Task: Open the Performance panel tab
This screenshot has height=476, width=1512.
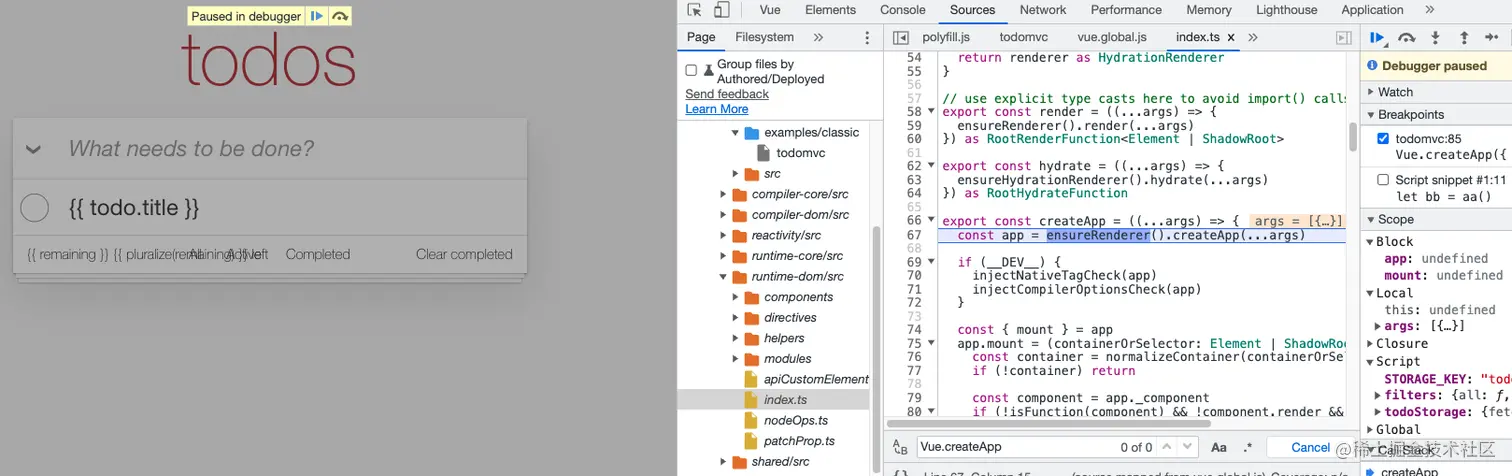Action: coord(1126,10)
